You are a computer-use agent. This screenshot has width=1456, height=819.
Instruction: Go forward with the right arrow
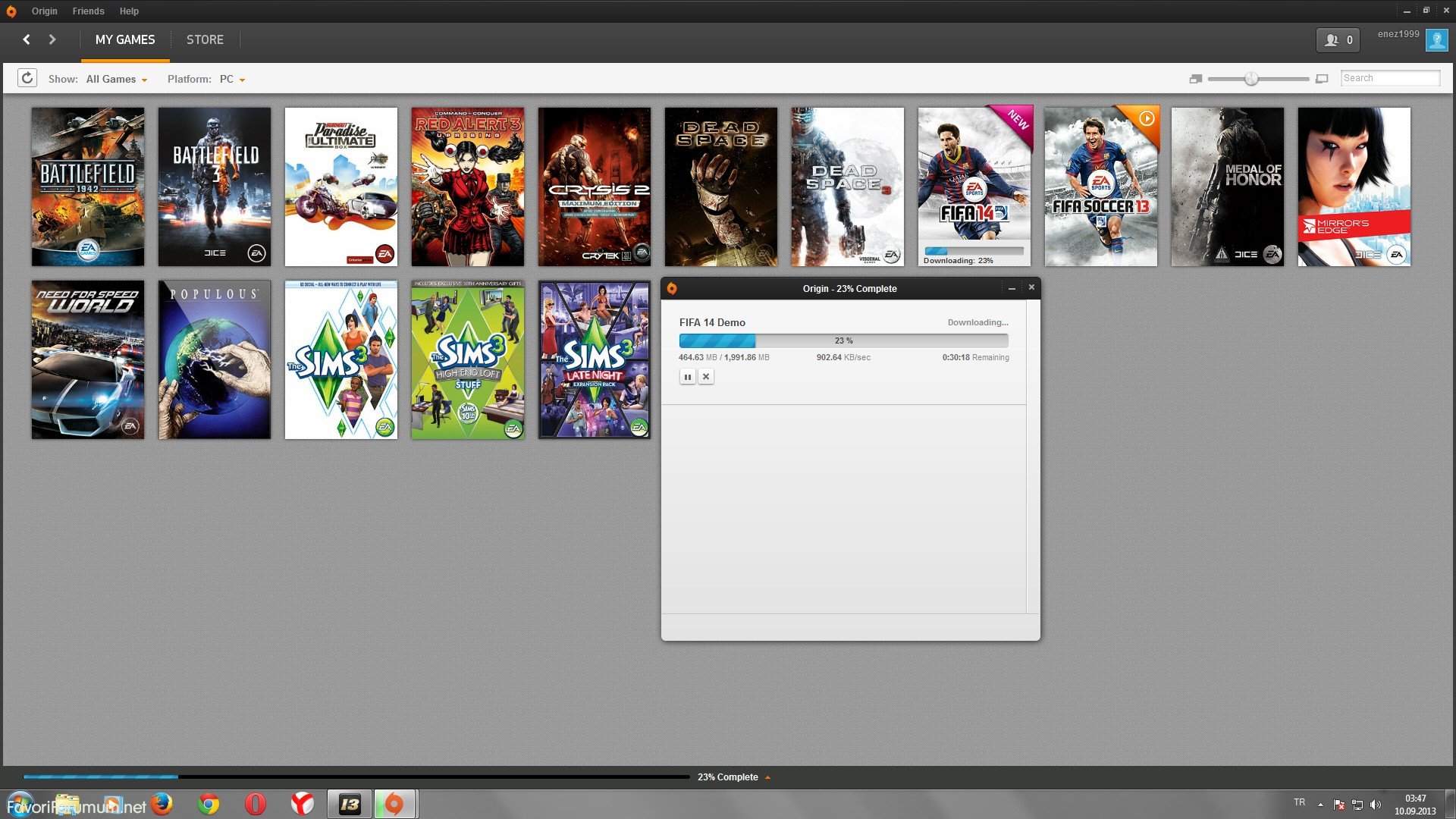(52, 39)
